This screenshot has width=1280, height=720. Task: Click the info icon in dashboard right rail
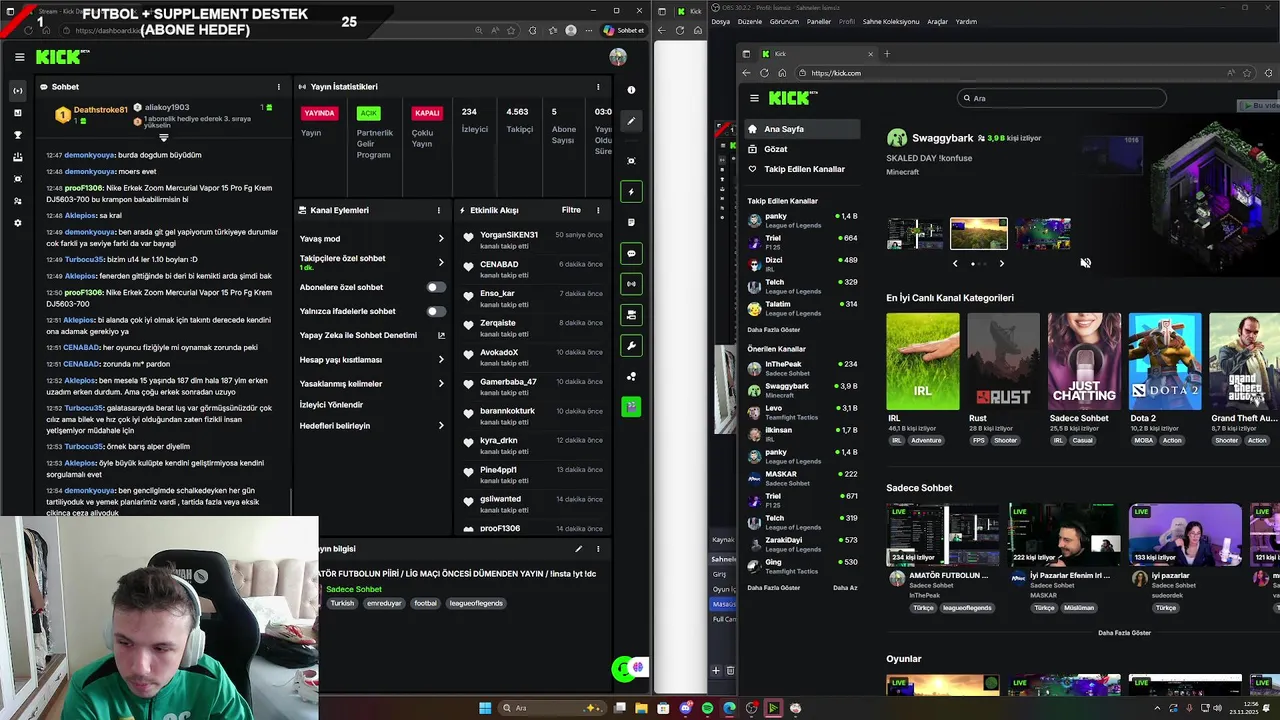tap(631, 90)
